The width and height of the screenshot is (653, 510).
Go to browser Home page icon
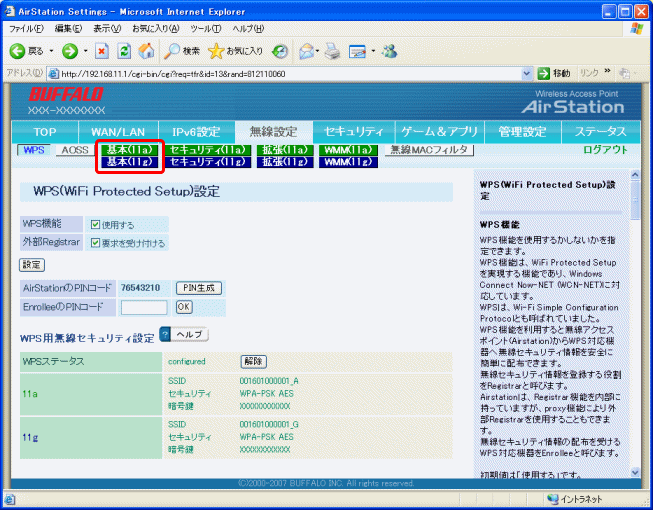point(146,51)
